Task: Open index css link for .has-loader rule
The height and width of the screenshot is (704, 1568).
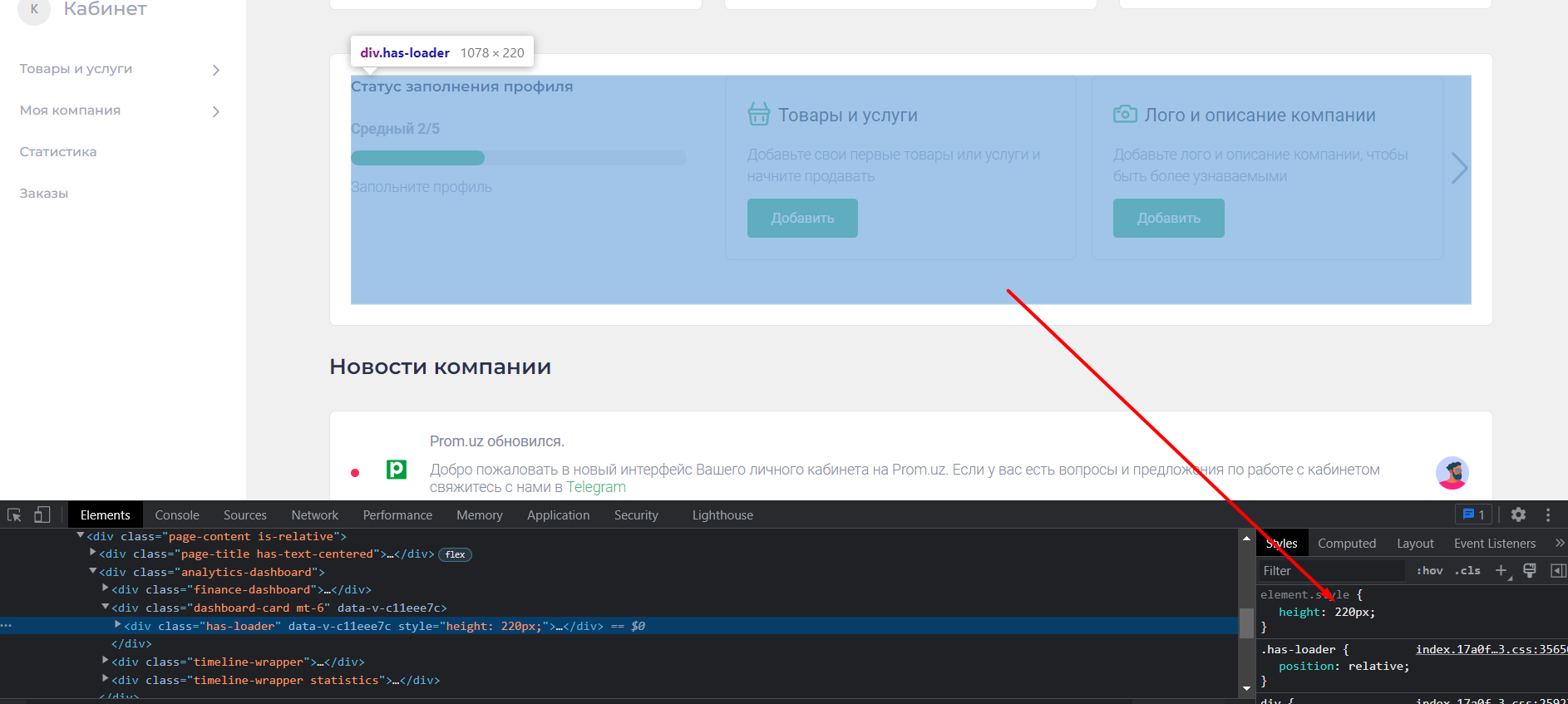Action: click(1492, 649)
